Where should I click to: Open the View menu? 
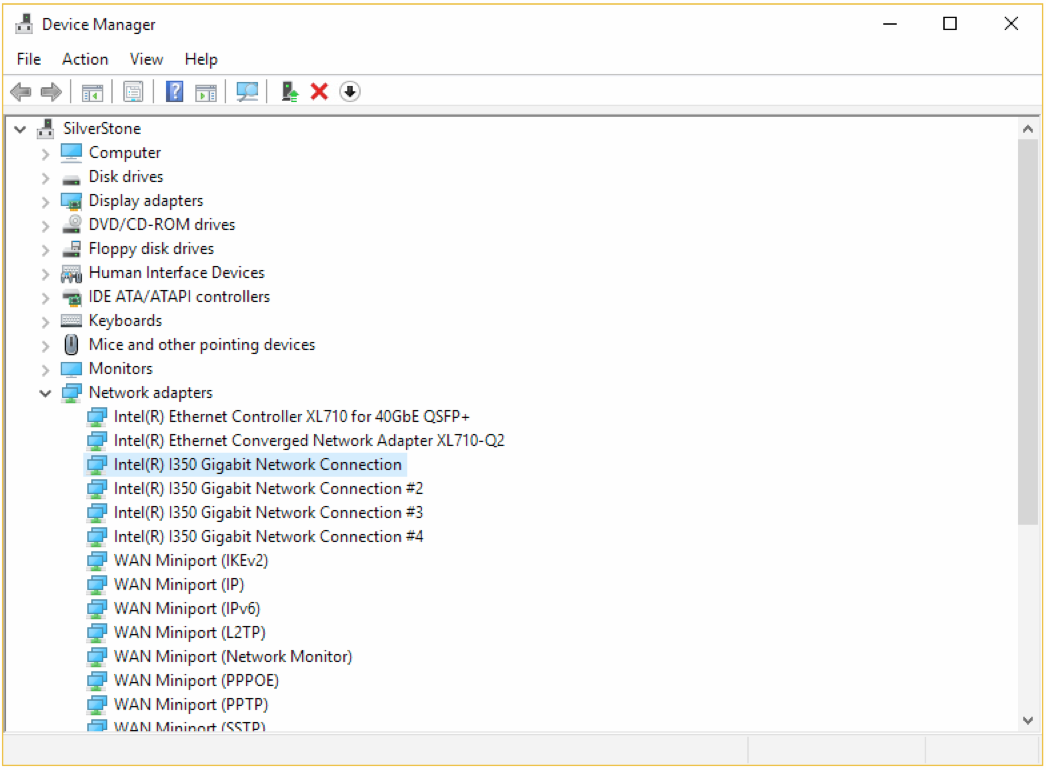pyautogui.click(x=146, y=59)
